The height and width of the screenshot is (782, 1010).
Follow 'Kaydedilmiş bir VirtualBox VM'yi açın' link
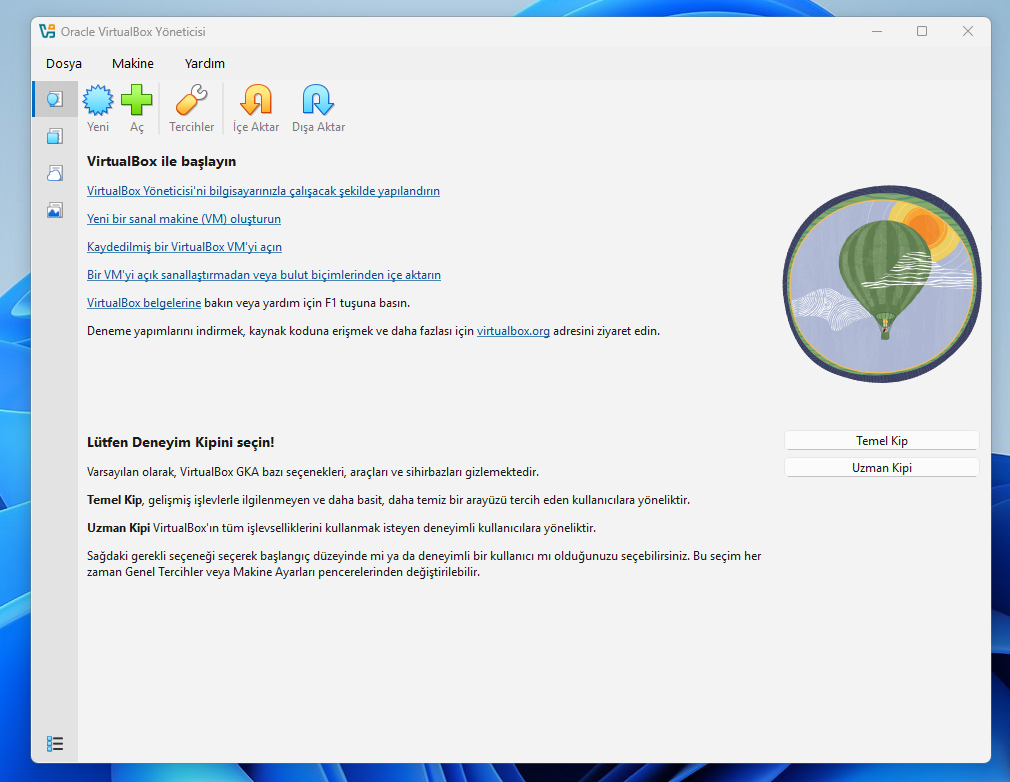184,247
